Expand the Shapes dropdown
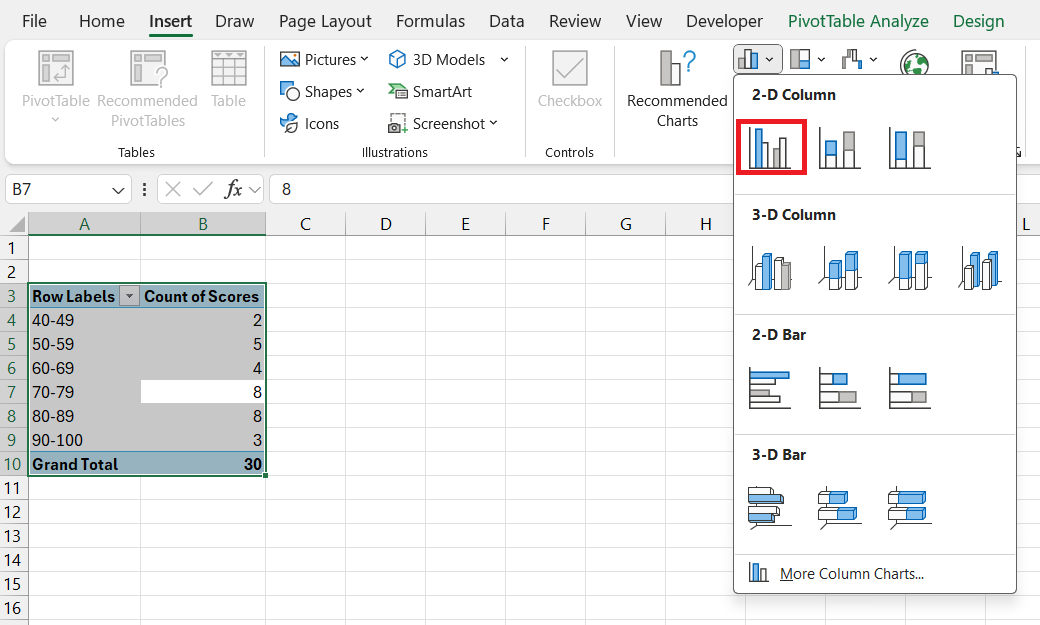The image size is (1040, 625). pyautogui.click(x=360, y=91)
